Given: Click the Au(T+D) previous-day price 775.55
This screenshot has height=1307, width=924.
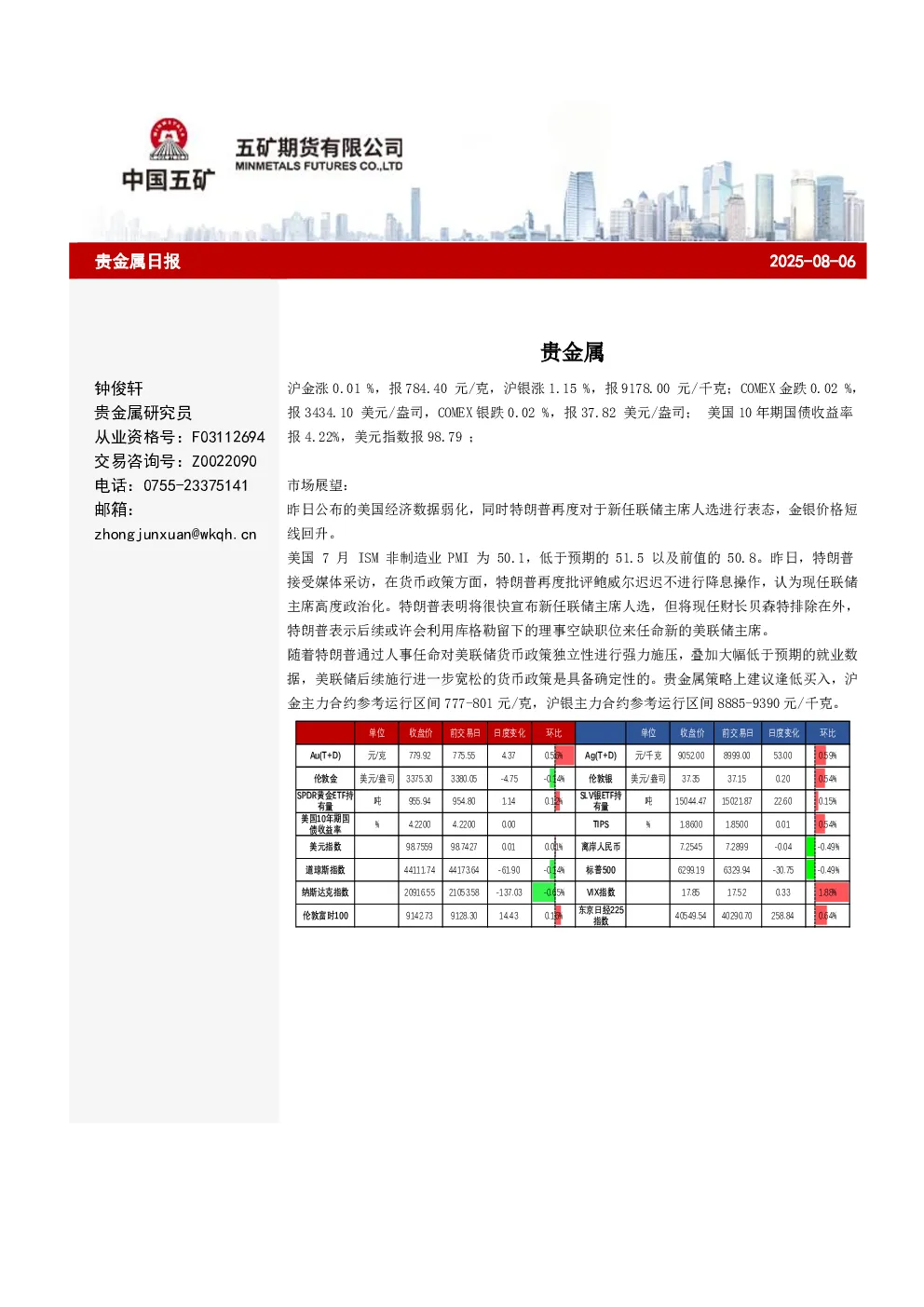Looking at the screenshot, I should pos(464,756).
